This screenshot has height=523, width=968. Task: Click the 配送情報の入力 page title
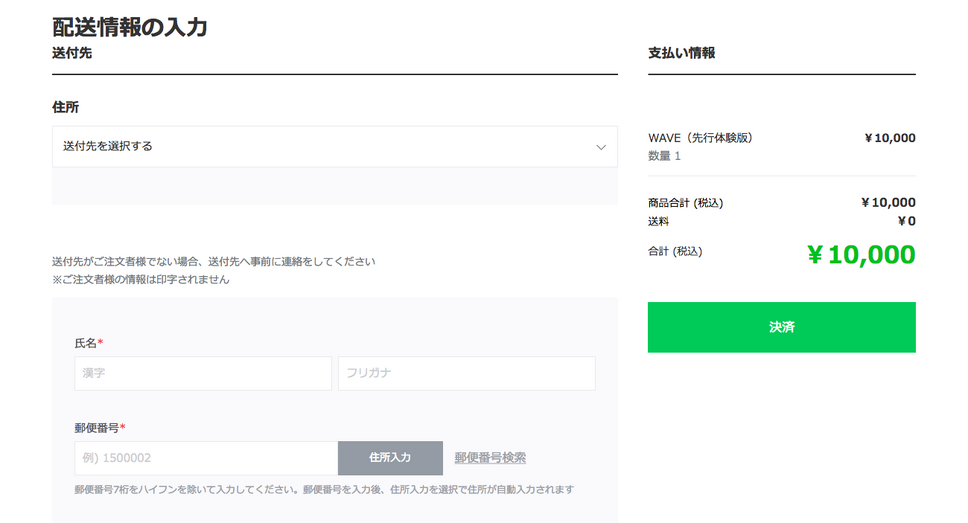tap(130, 27)
